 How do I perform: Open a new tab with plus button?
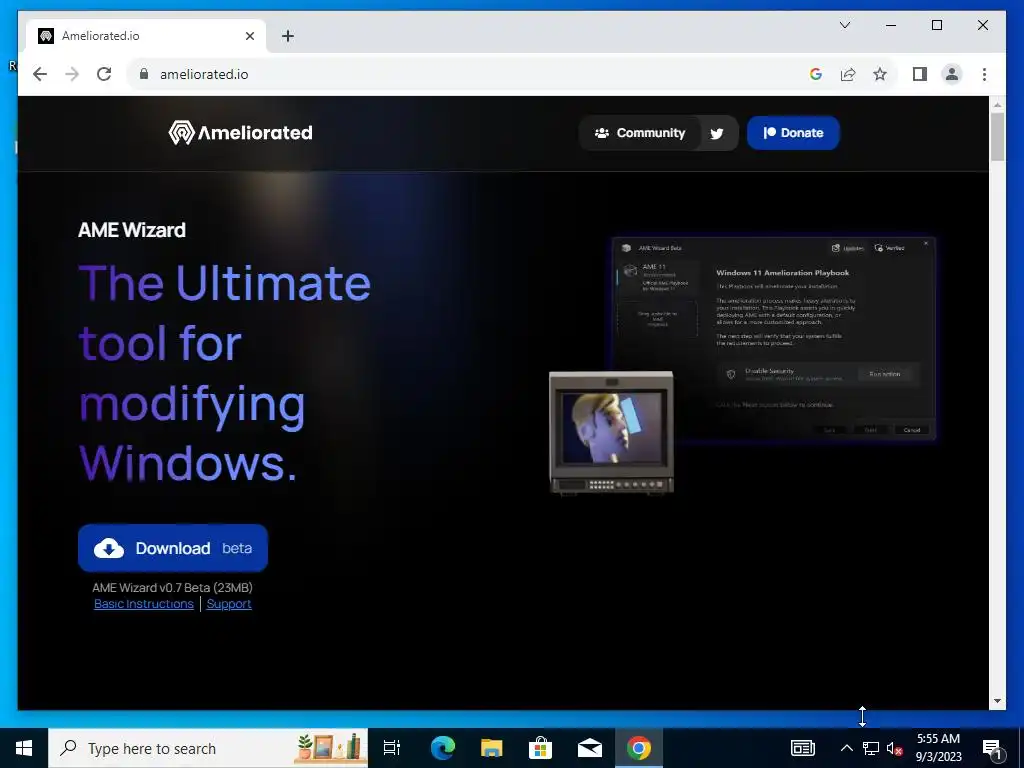coord(288,36)
